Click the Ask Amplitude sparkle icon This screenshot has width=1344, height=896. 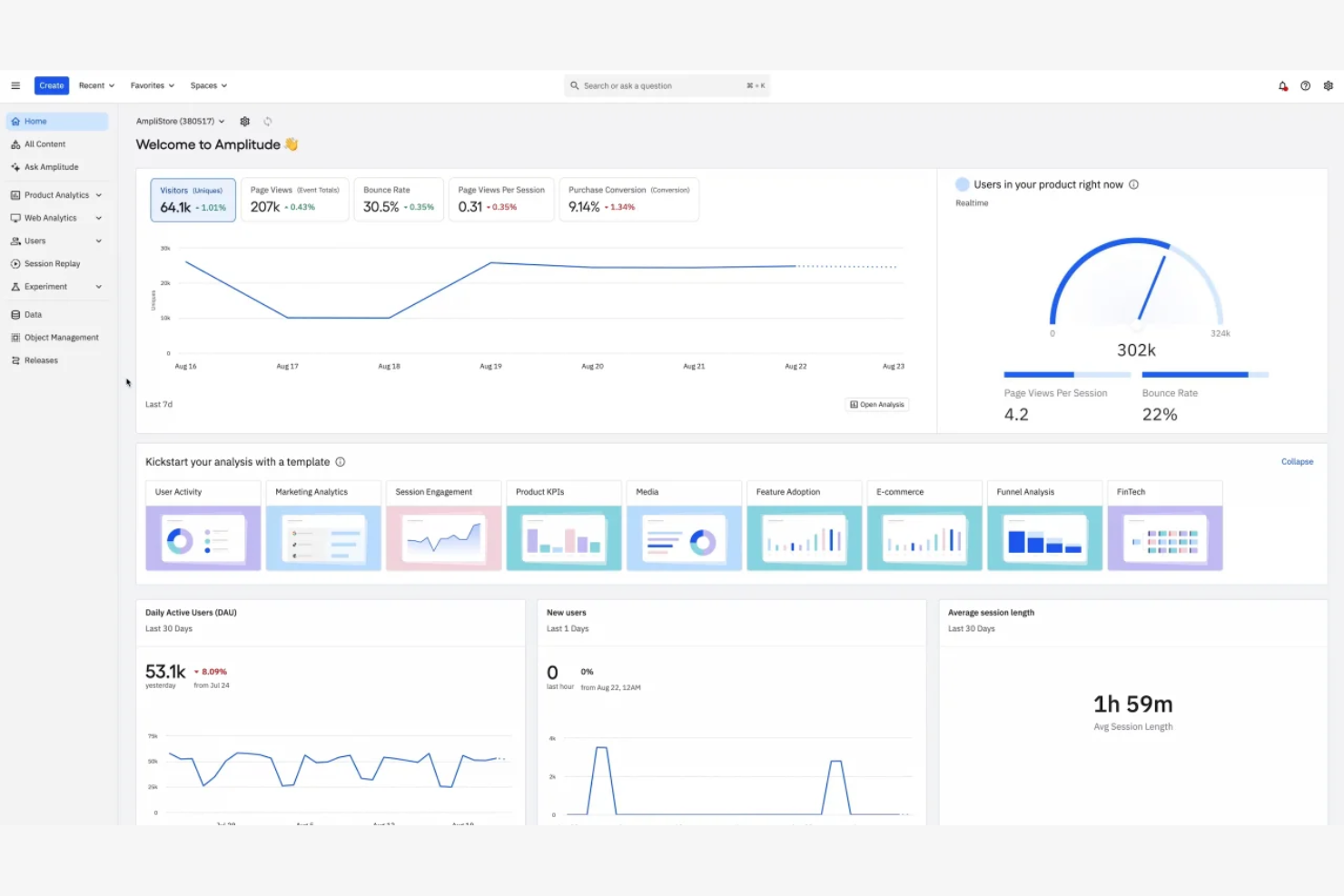(x=15, y=167)
